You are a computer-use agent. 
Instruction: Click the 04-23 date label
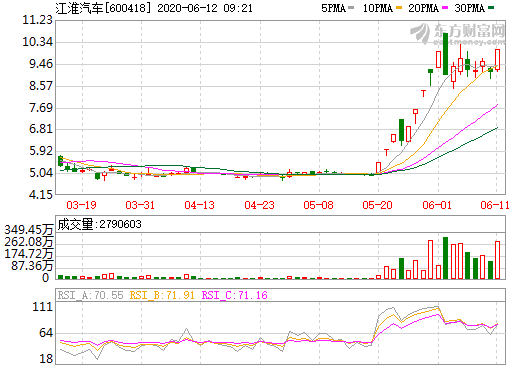point(259,205)
